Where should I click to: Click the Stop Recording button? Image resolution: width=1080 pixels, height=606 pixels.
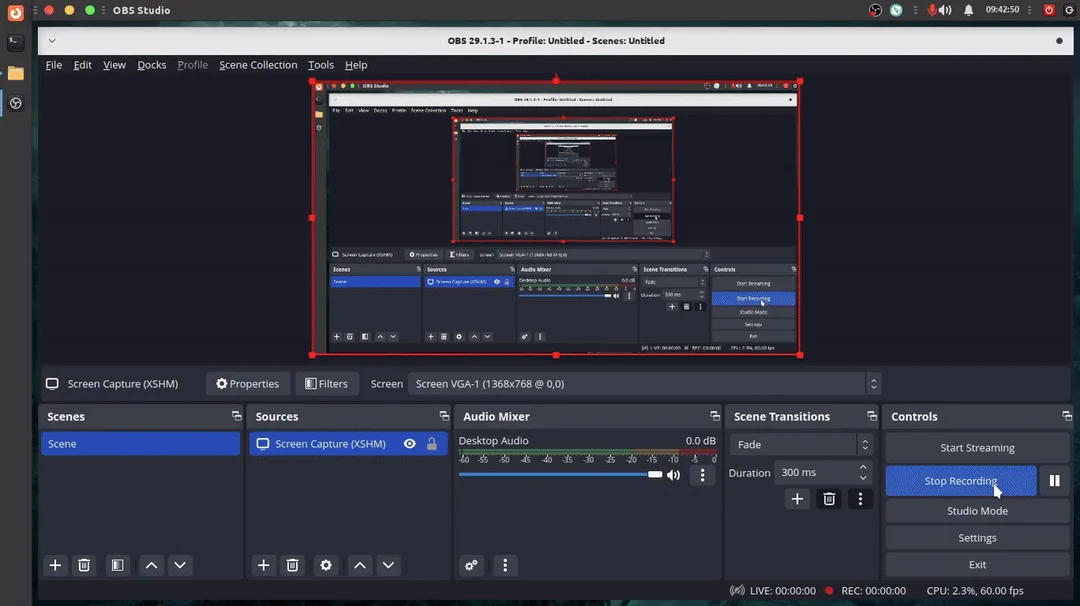click(959, 481)
